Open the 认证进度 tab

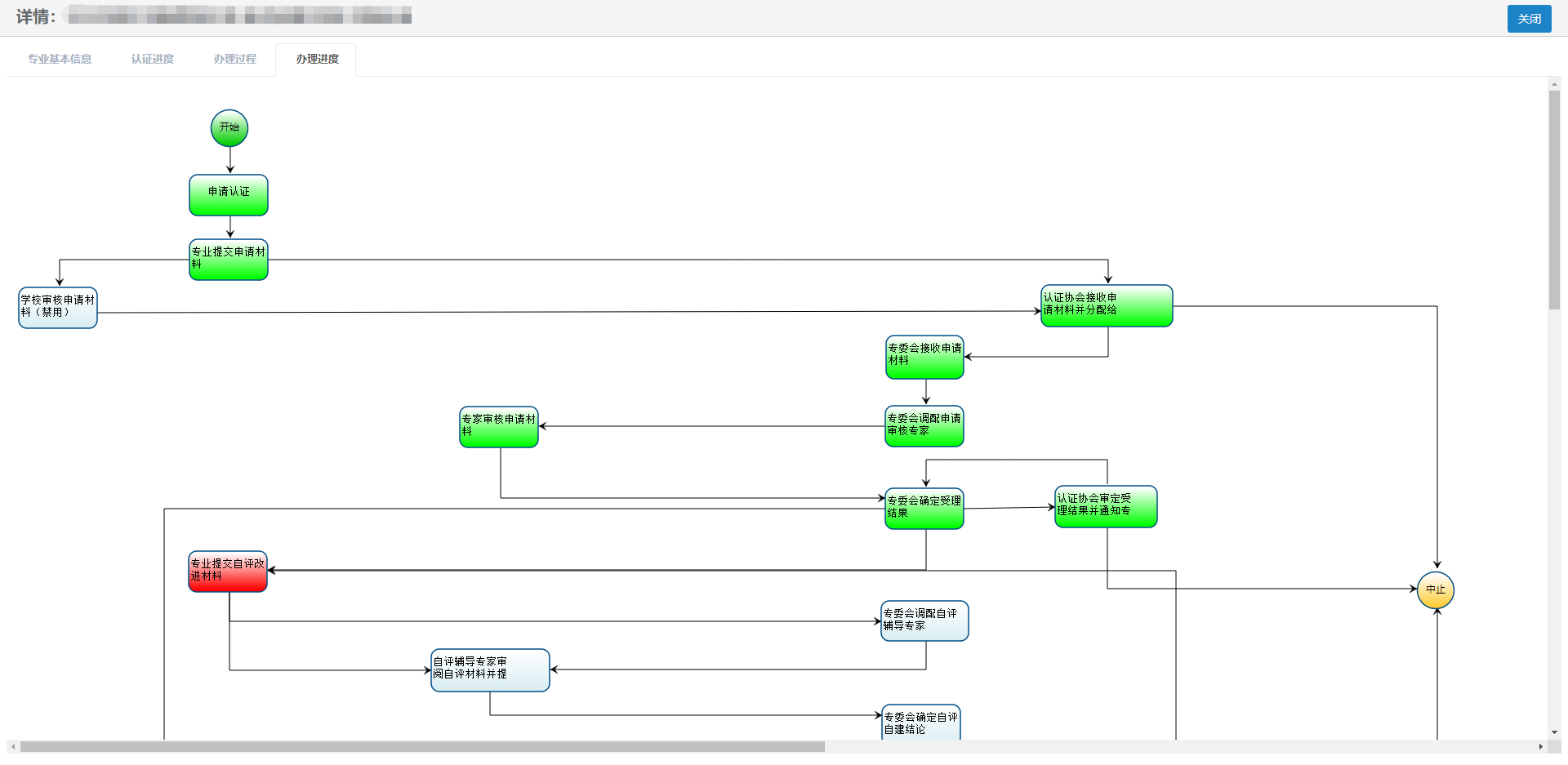click(153, 59)
